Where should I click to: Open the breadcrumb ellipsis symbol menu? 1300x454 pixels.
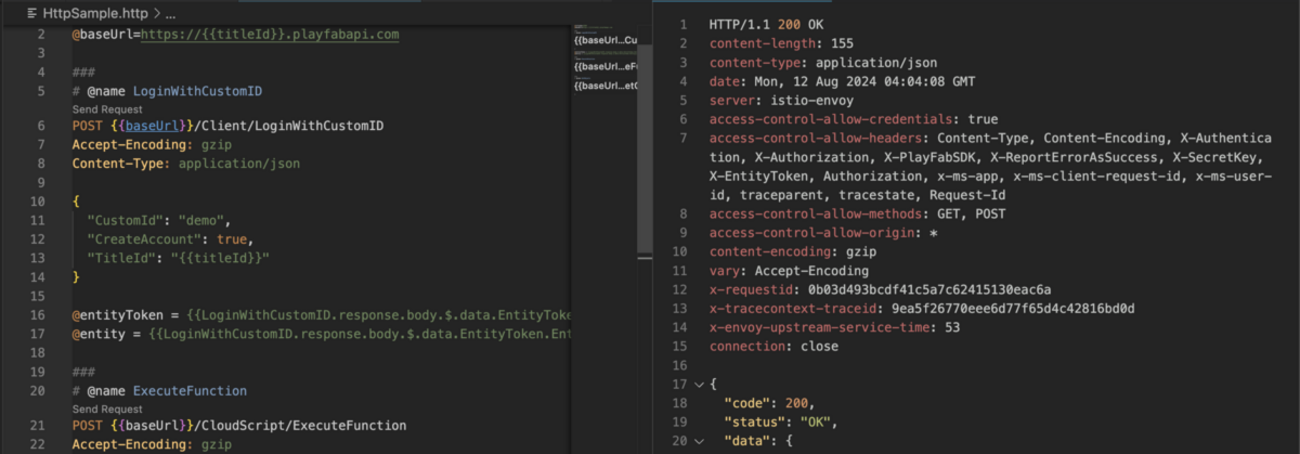coord(169,14)
